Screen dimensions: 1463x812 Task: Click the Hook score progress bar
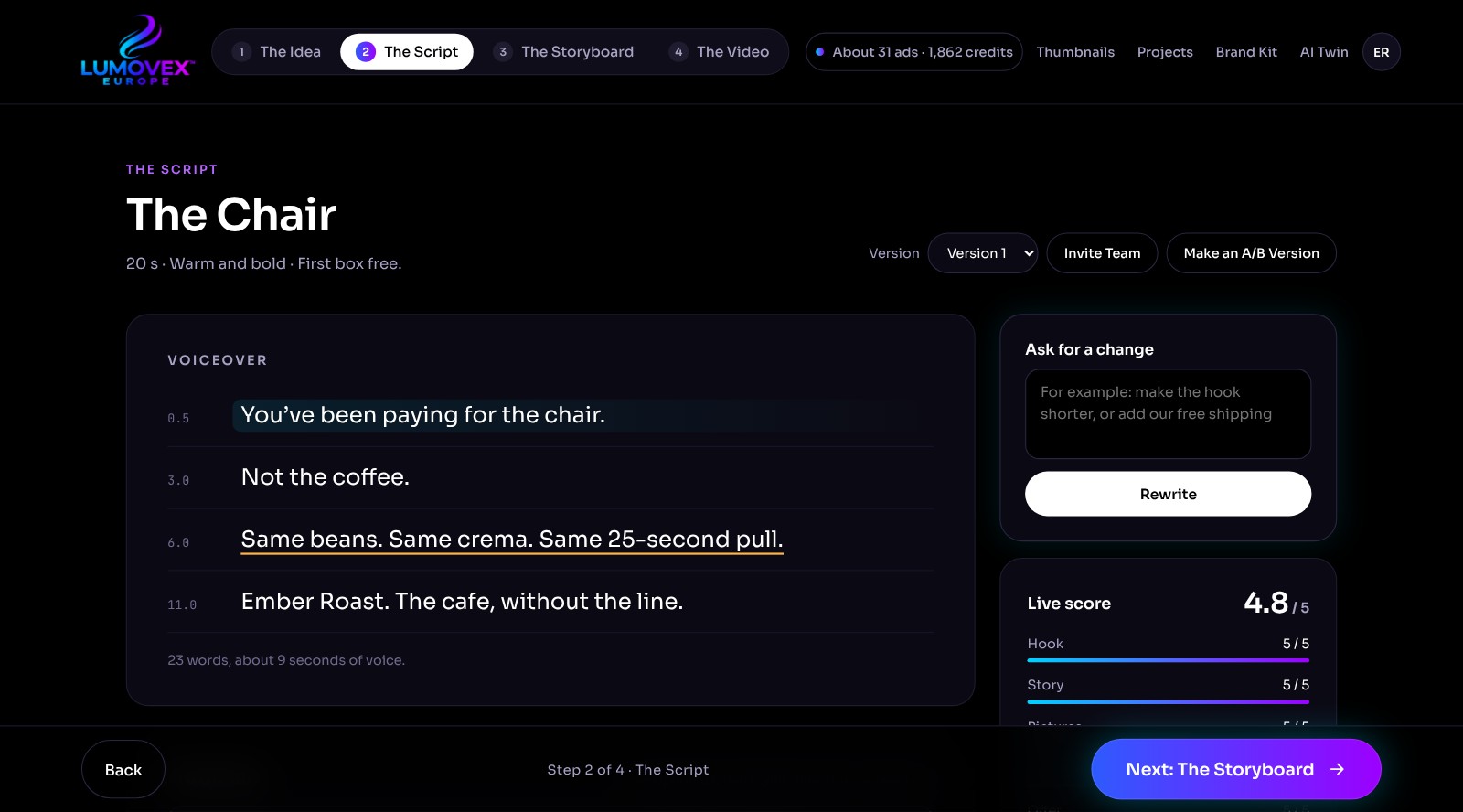1168,660
